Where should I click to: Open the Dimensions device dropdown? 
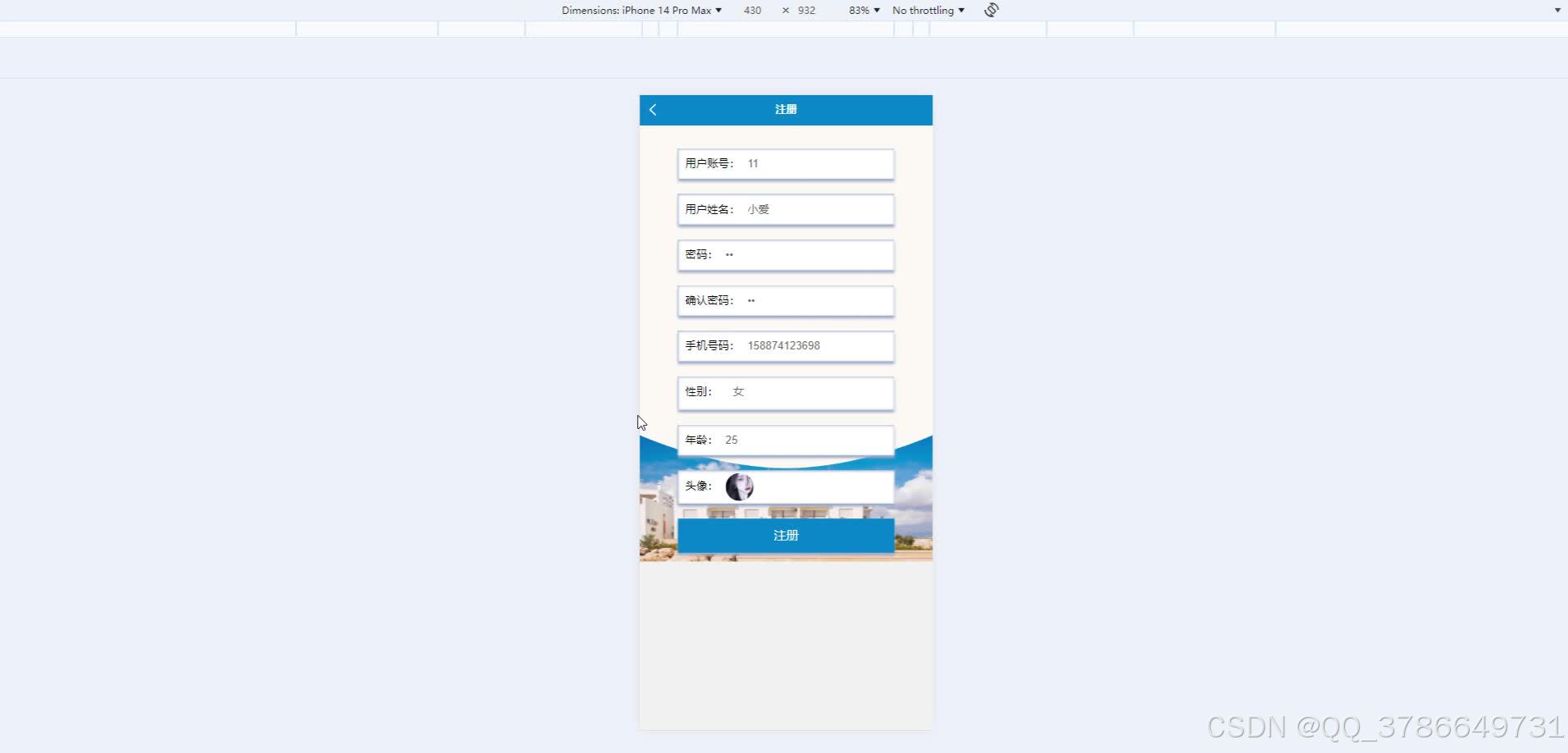(641, 10)
